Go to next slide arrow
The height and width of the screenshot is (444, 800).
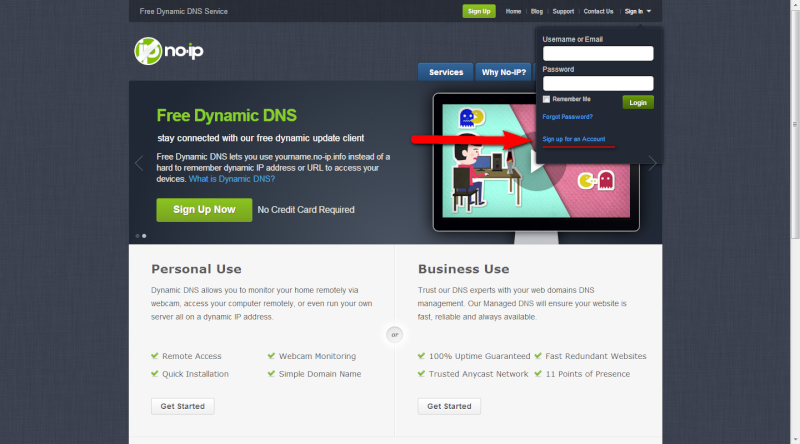coord(653,163)
